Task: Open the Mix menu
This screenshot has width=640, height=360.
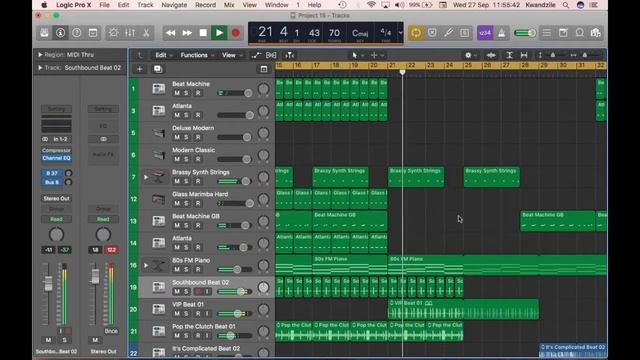Action: [229, 5]
